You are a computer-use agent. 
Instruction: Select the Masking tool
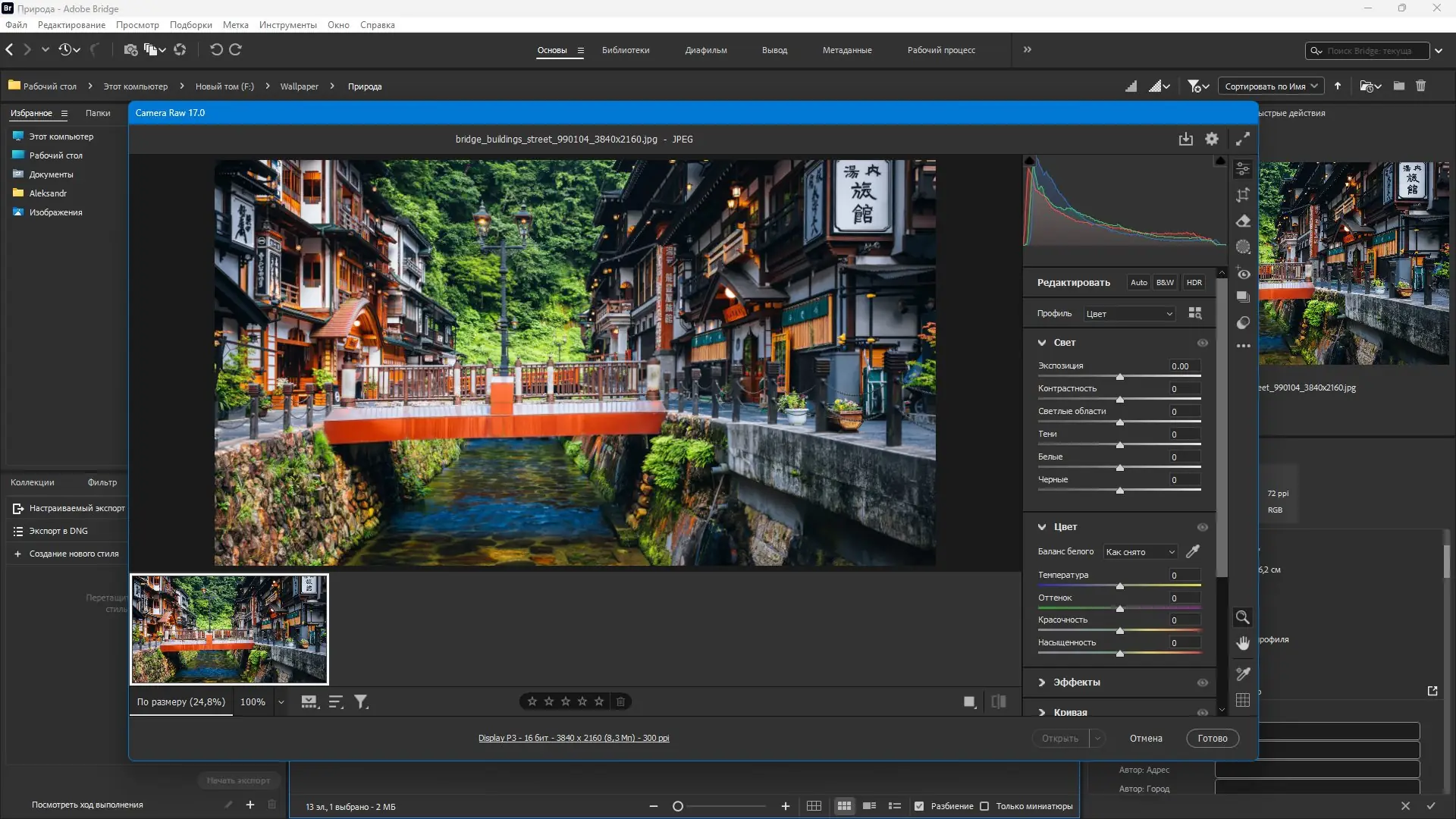tap(1243, 246)
